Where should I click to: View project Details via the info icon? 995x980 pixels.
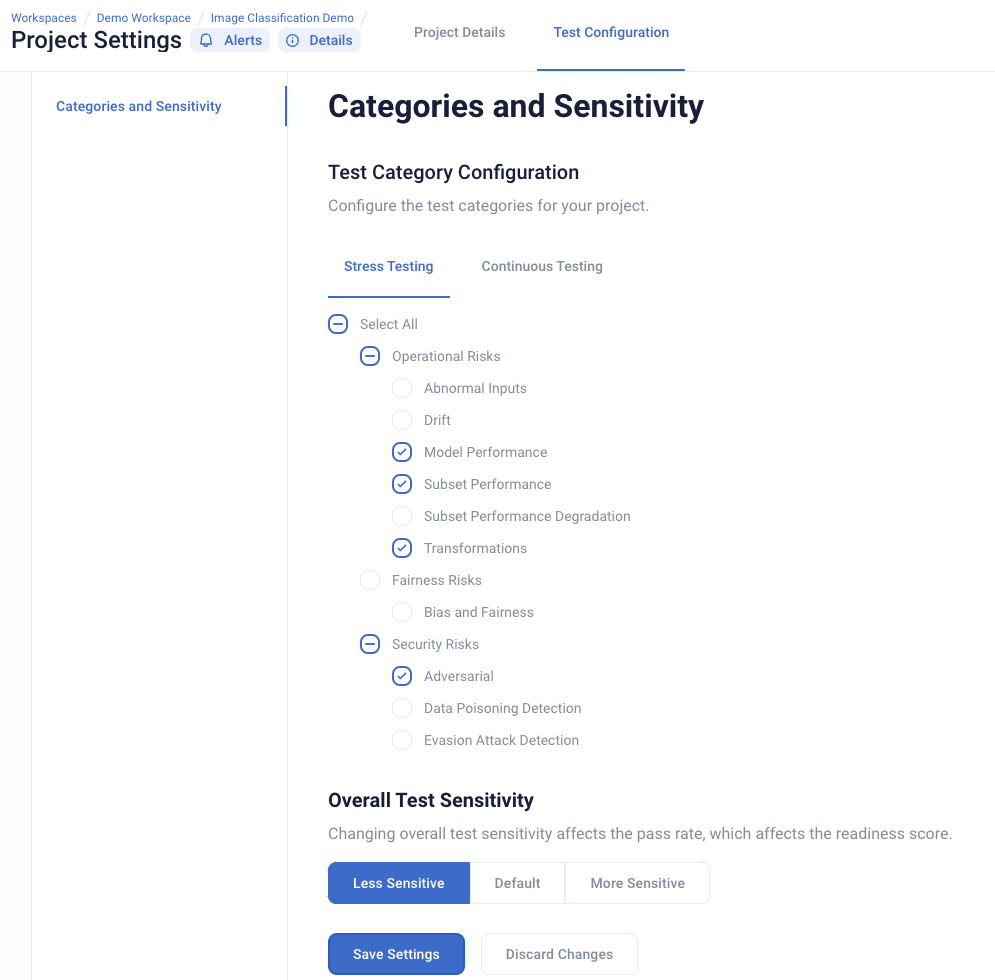pyautogui.click(x=319, y=40)
